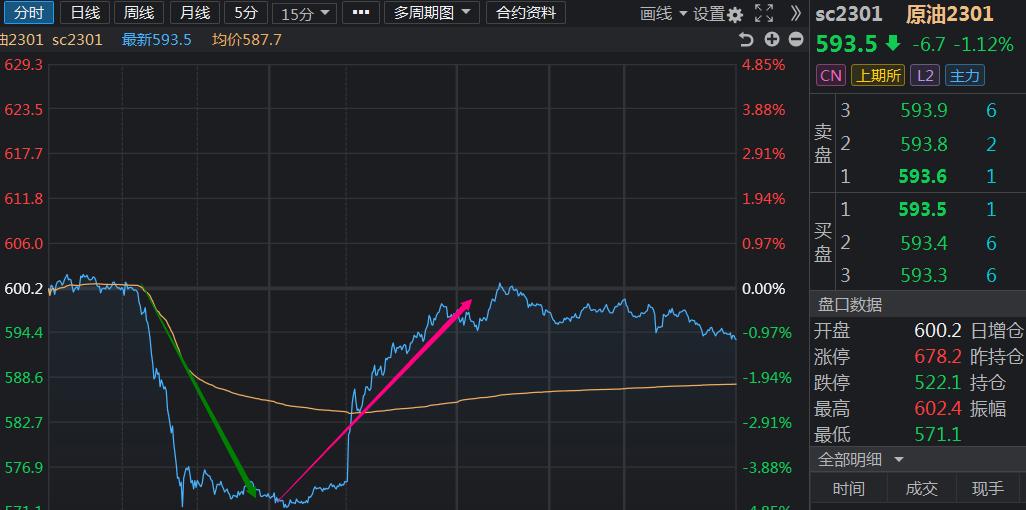
Task: Click the settings gear icon
Action: 735,14
